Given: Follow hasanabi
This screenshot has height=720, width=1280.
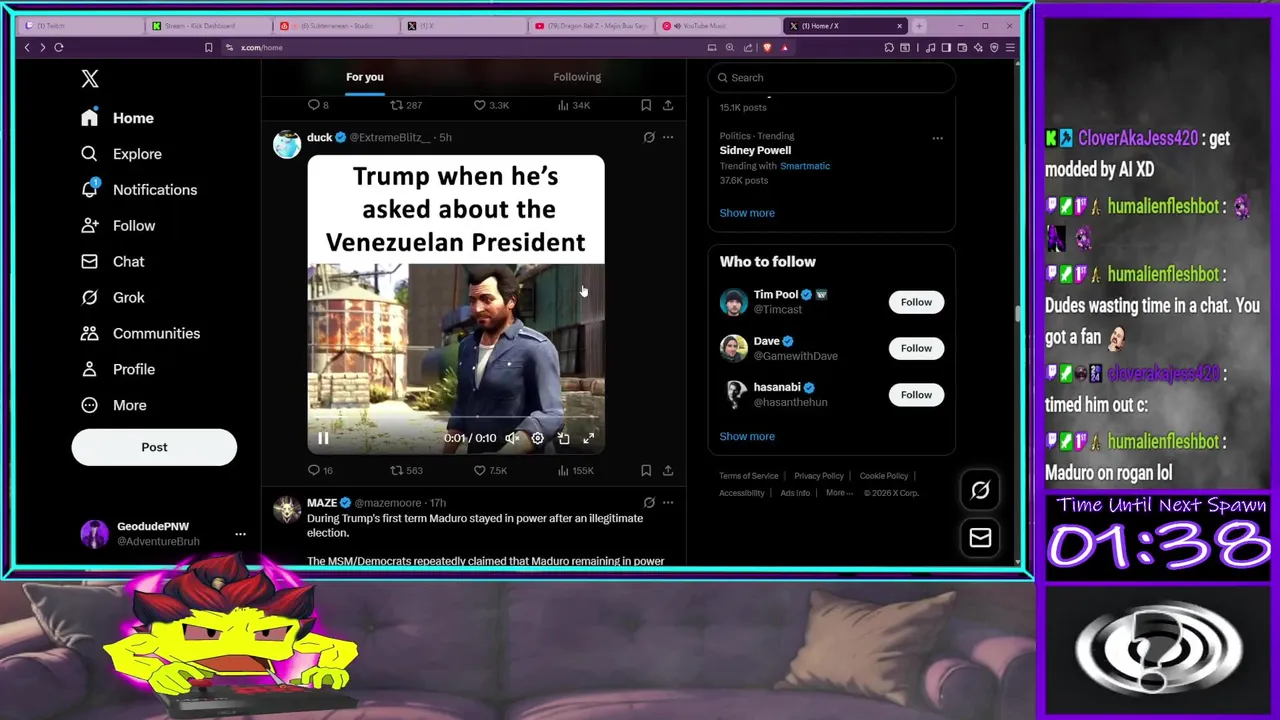Looking at the screenshot, I should [916, 395].
